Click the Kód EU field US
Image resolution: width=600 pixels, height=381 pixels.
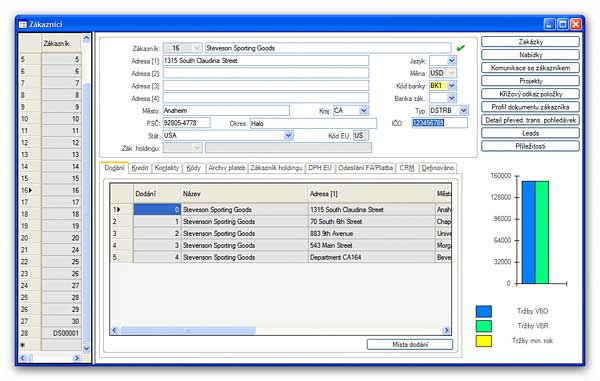pyautogui.click(x=361, y=135)
